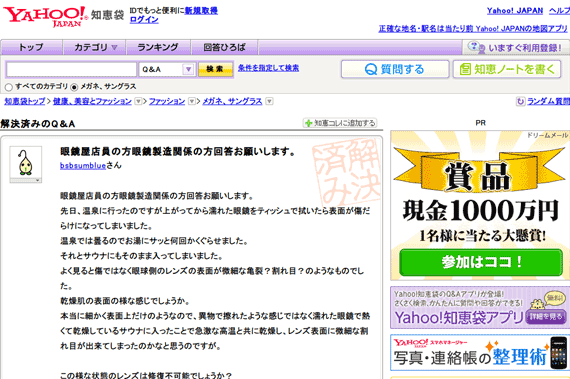Screen dimensions: 570x379
Task: Open the Yahoo! JAPAN top-right link
Action: tap(515, 11)
